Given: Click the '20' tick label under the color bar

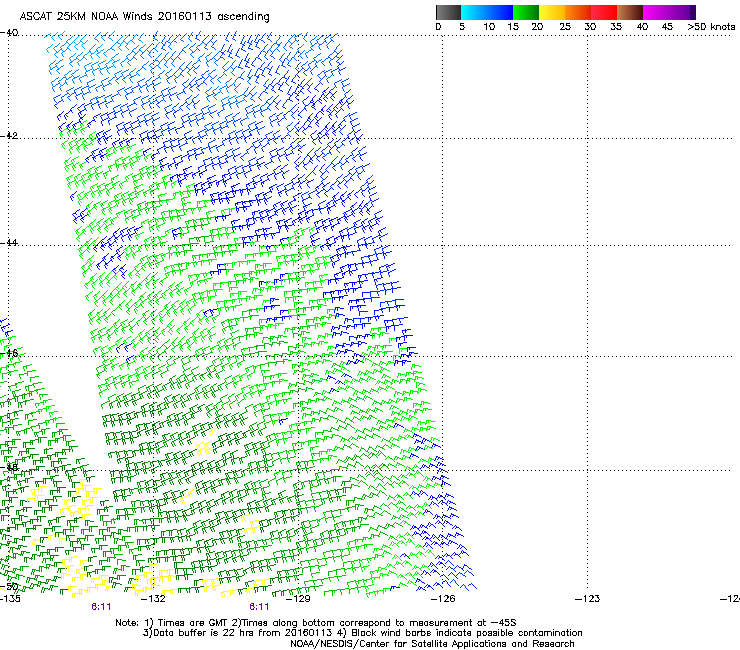Looking at the screenshot, I should (x=537, y=27).
